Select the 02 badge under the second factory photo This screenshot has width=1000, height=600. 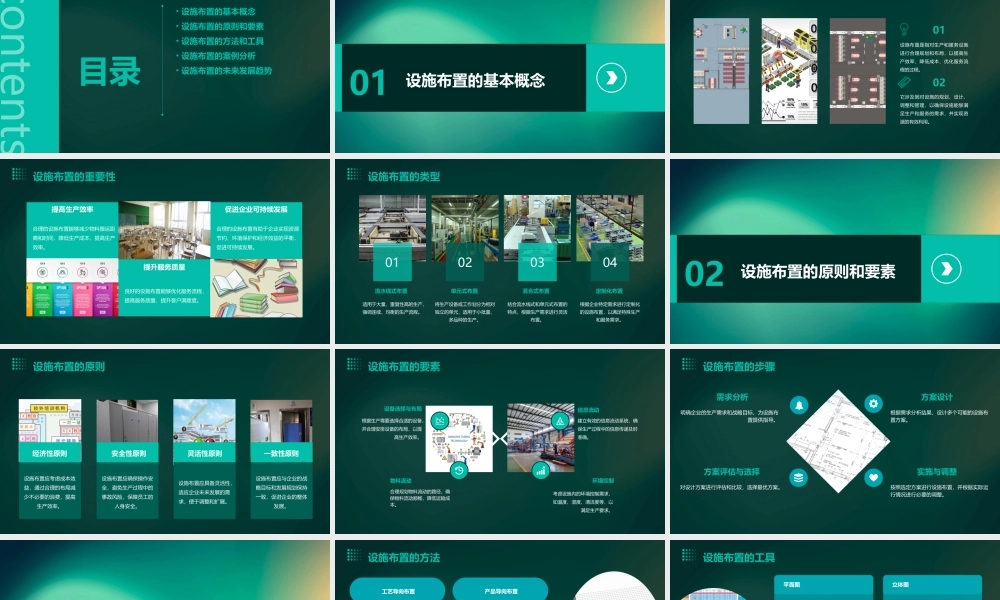click(x=464, y=262)
